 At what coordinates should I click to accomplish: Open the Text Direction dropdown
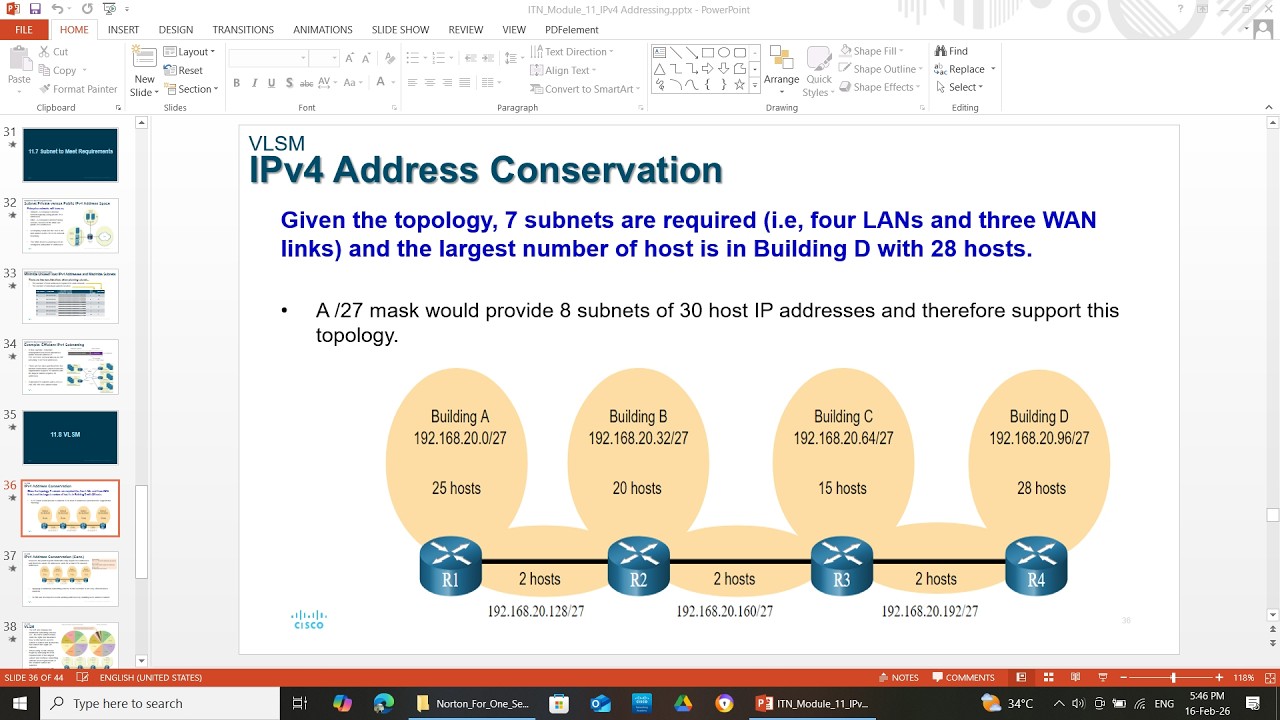point(571,52)
